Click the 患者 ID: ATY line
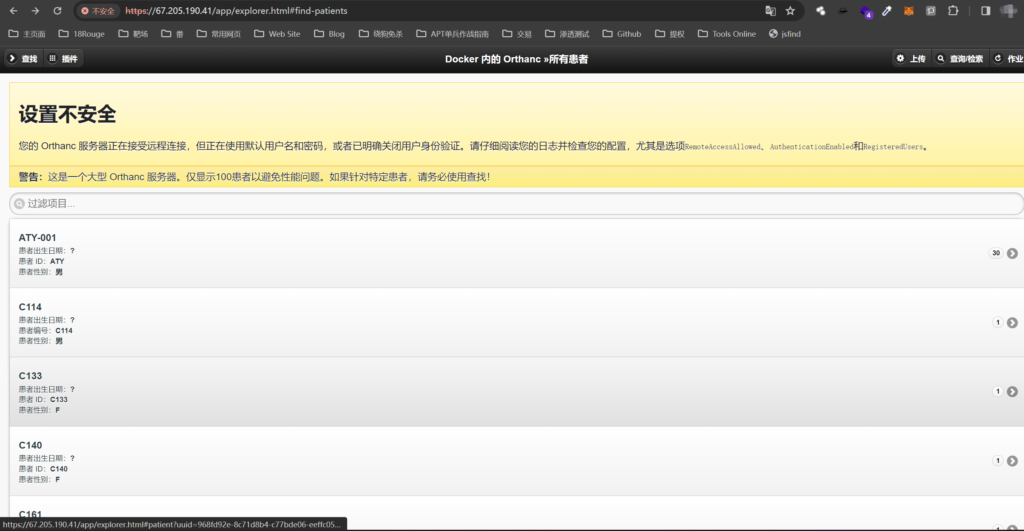The height and width of the screenshot is (531, 1024). click(x=41, y=261)
